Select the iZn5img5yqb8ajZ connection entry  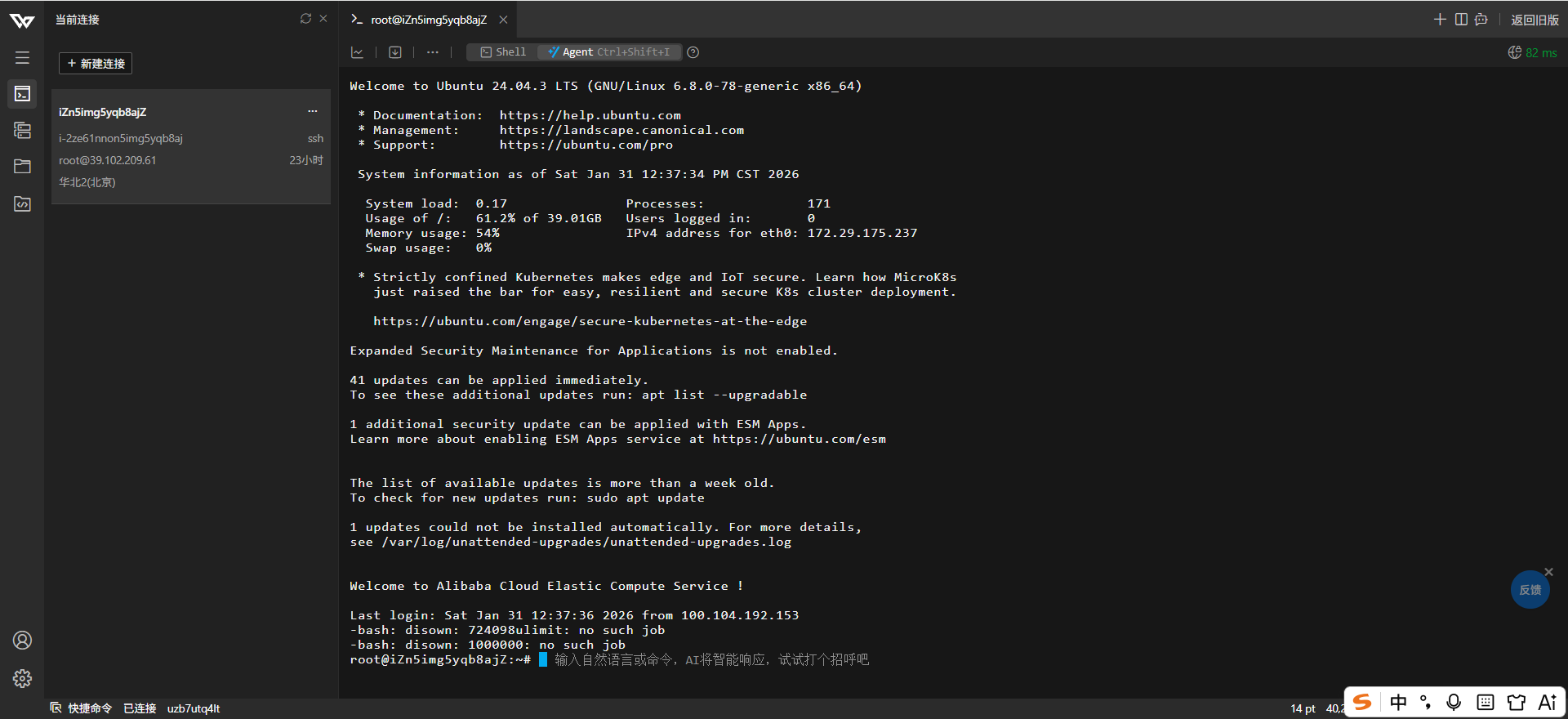191,146
